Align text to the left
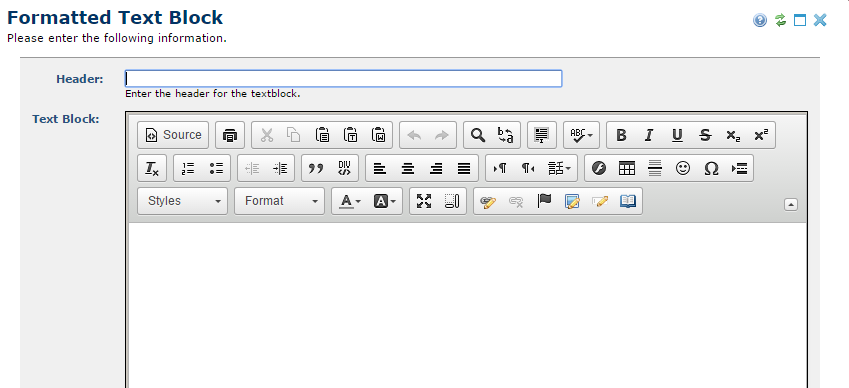The height and width of the screenshot is (388, 849). [380, 168]
